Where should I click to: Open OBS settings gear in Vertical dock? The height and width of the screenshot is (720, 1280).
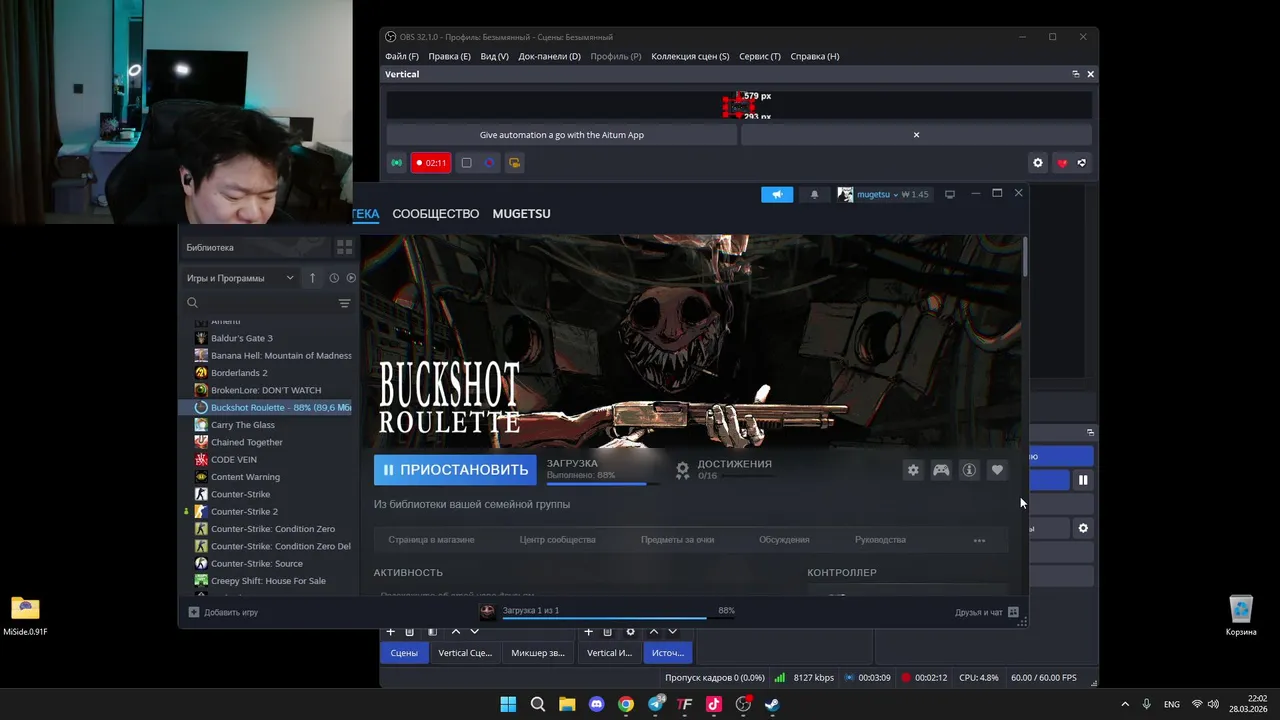tap(1038, 163)
